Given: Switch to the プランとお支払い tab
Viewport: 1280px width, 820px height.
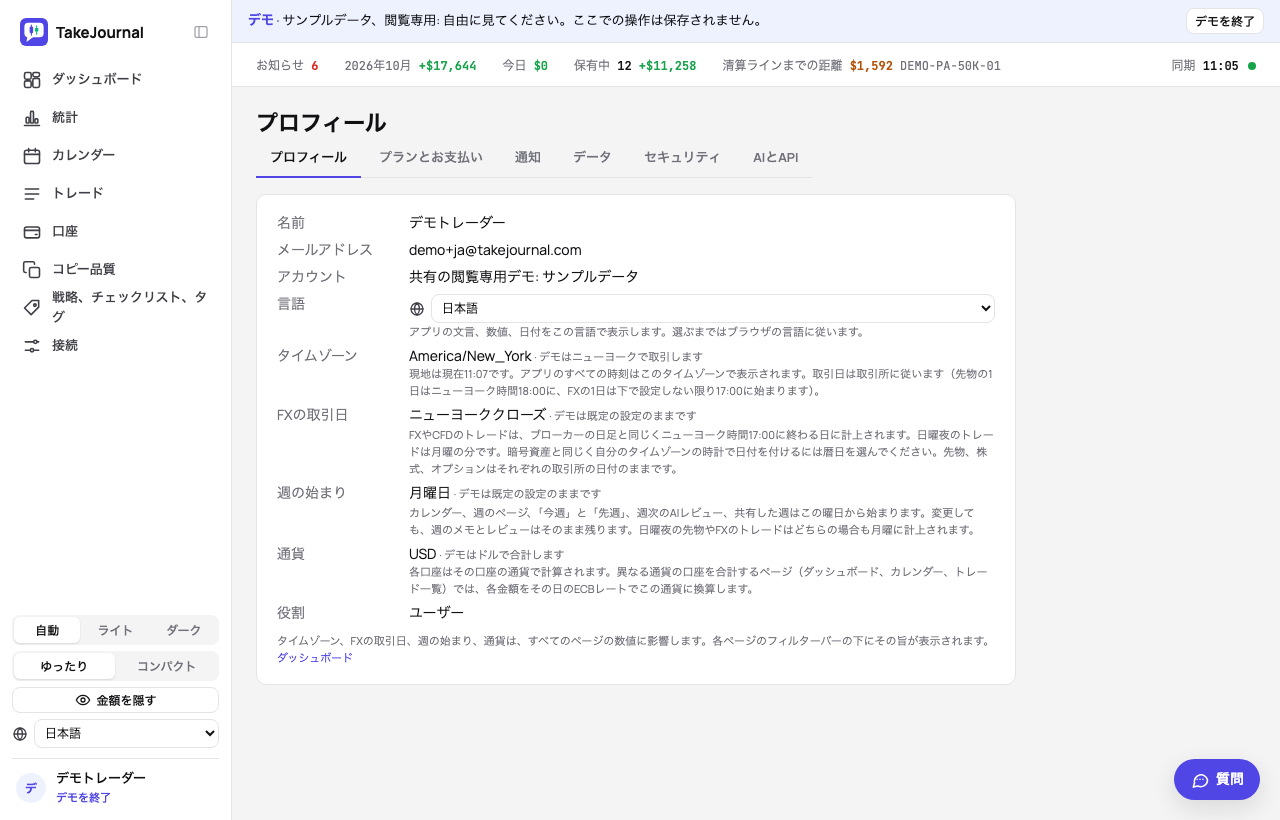Looking at the screenshot, I should (430, 157).
